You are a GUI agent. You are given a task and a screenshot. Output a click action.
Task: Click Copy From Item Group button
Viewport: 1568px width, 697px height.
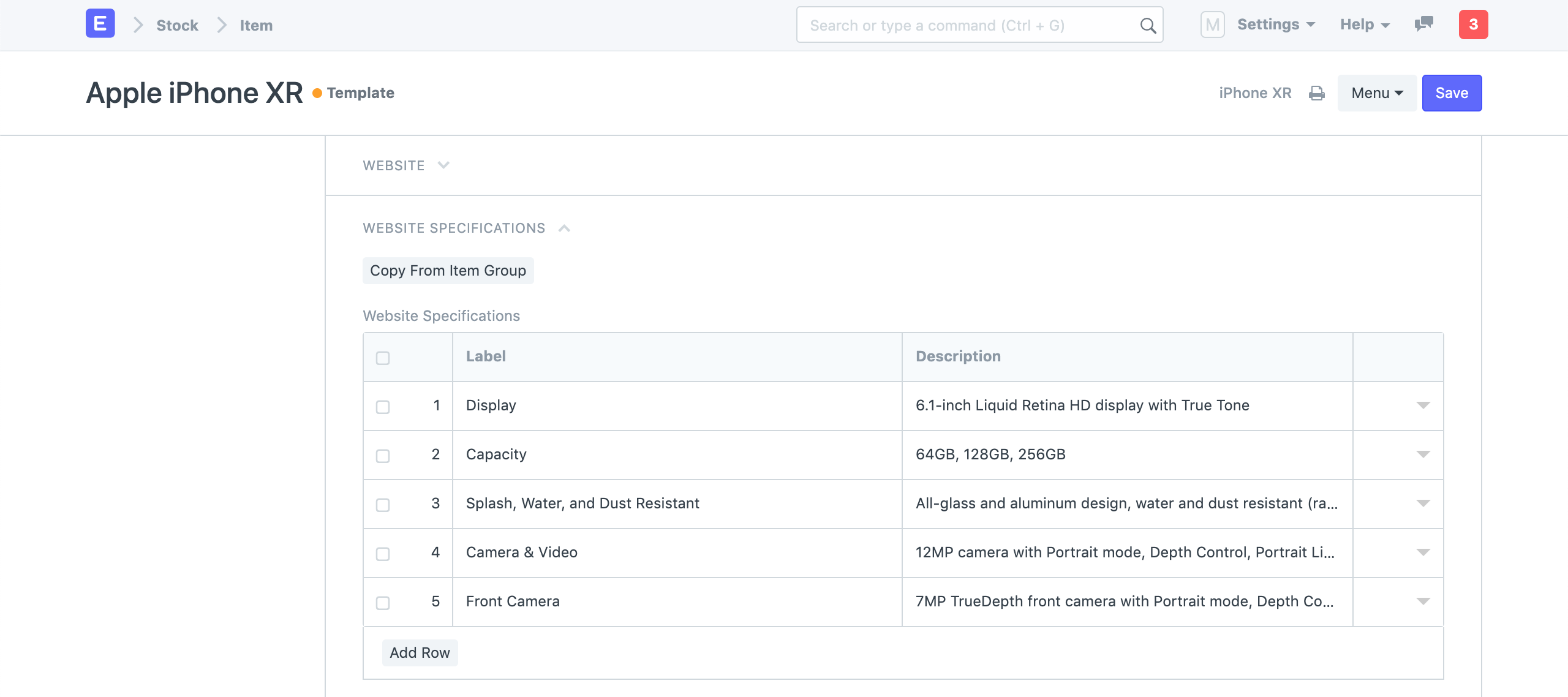coord(448,271)
